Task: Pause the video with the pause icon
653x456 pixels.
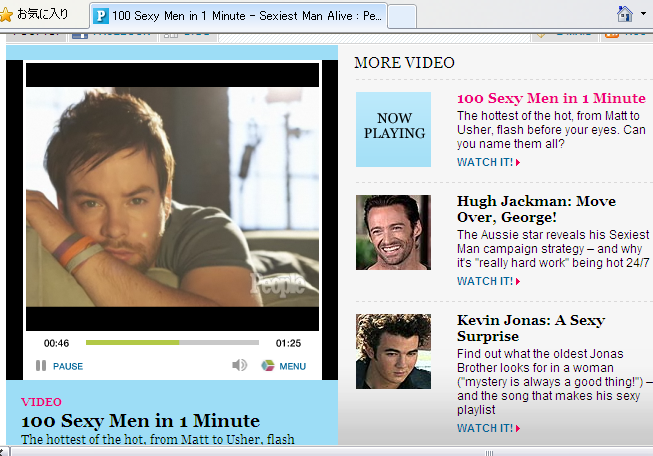Action: [41, 366]
